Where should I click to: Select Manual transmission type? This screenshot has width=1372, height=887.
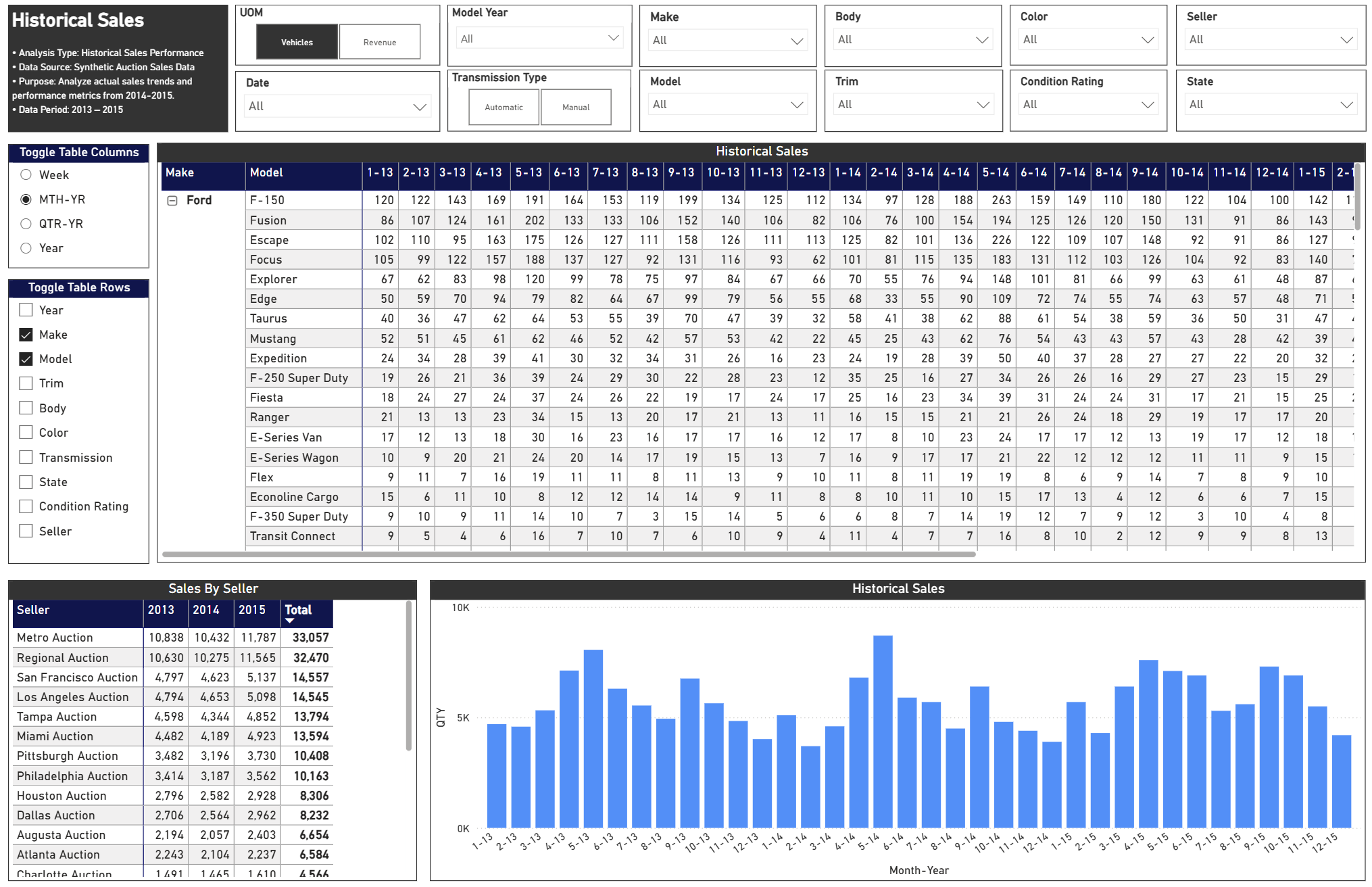[x=575, y=107]
